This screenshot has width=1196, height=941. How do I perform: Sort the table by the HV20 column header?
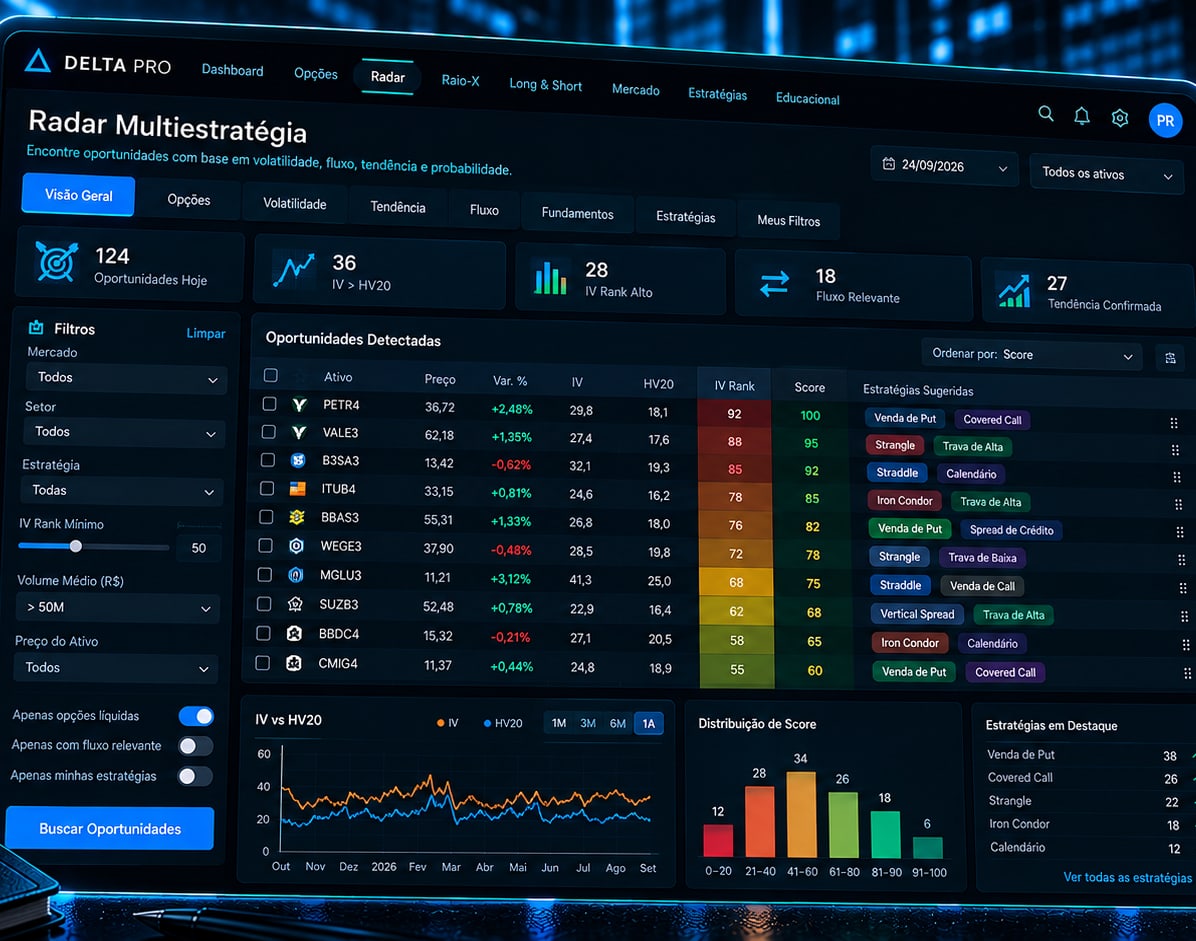(x=658, y=384)
